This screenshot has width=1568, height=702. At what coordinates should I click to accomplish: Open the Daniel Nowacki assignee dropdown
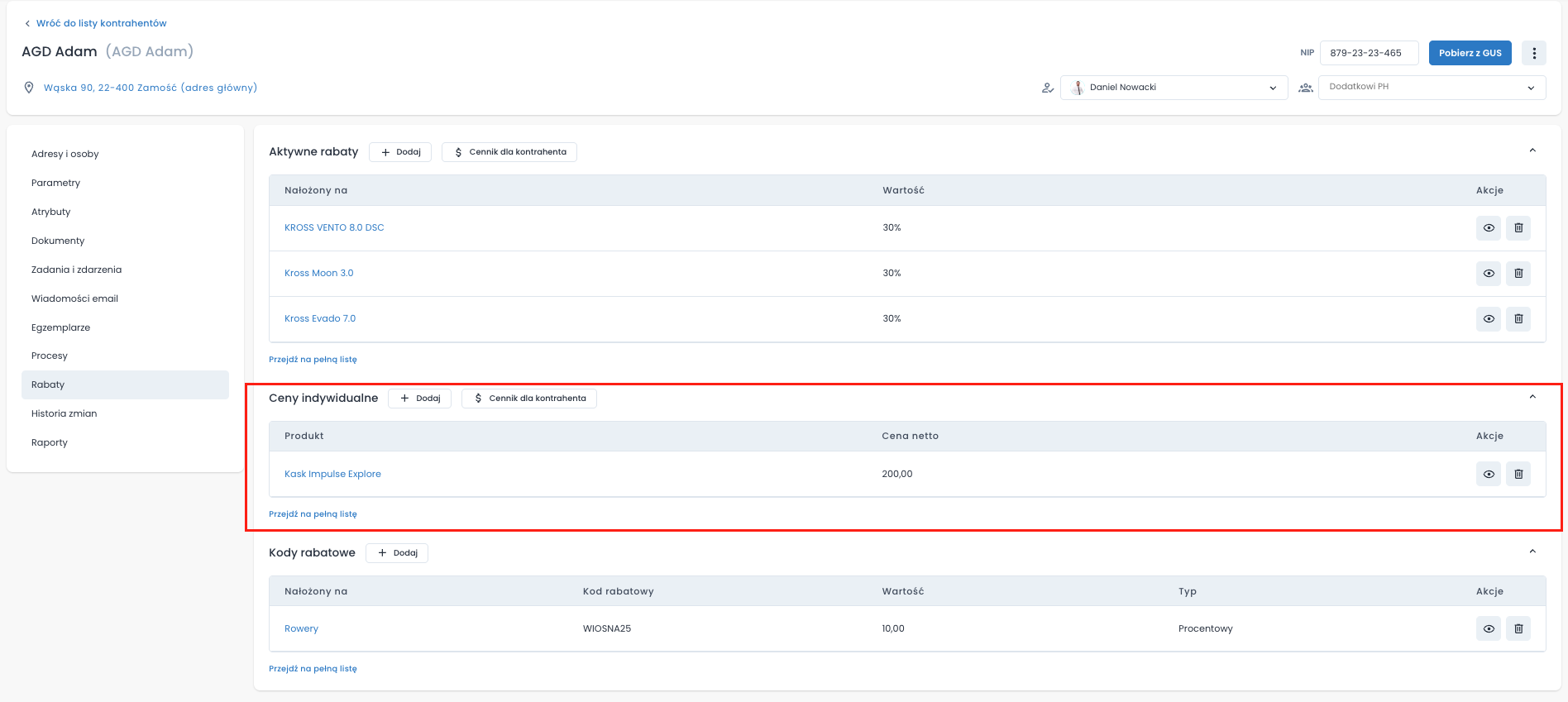click(1174, 88)
